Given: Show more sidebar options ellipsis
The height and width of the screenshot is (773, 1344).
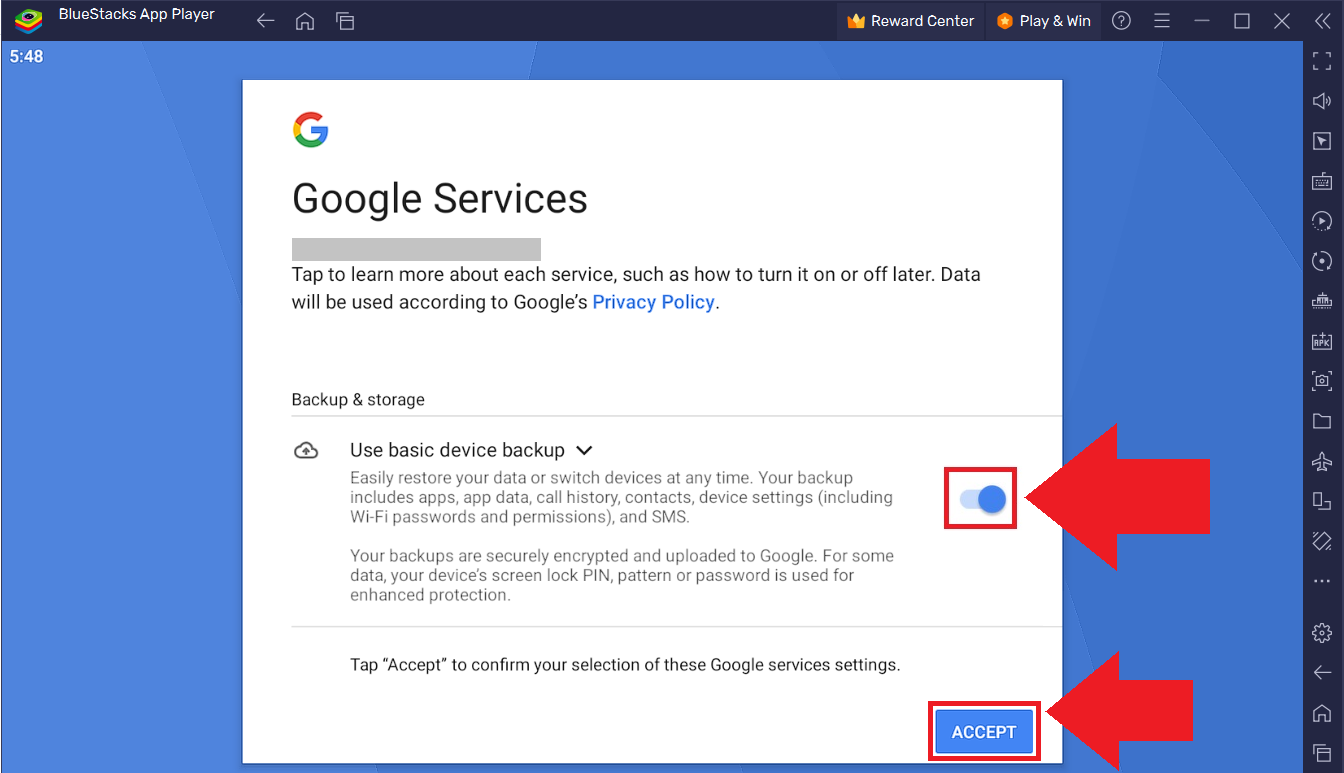Looking at the screenshot, I should [x=1322, y=581].
